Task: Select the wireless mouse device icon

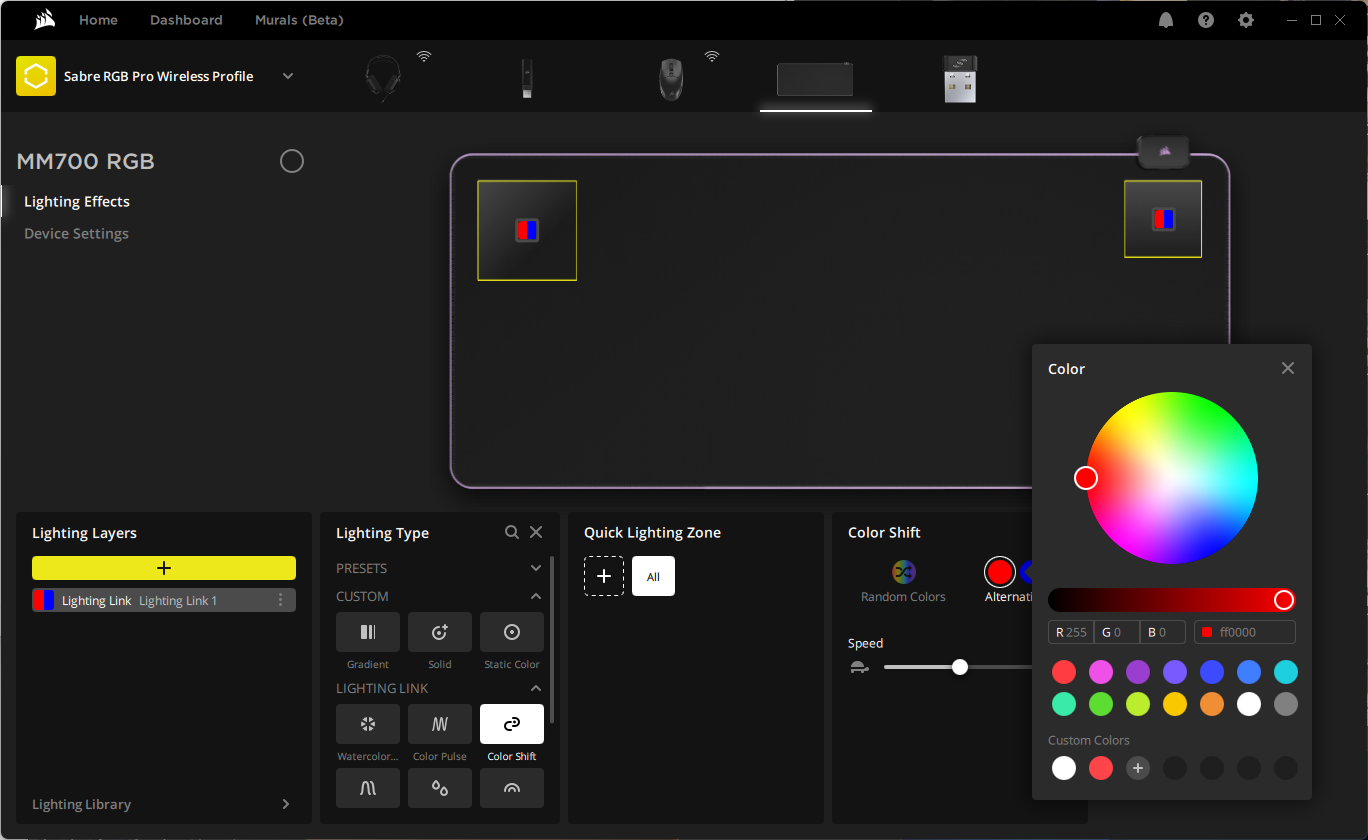Action: [x=671, y=79]
